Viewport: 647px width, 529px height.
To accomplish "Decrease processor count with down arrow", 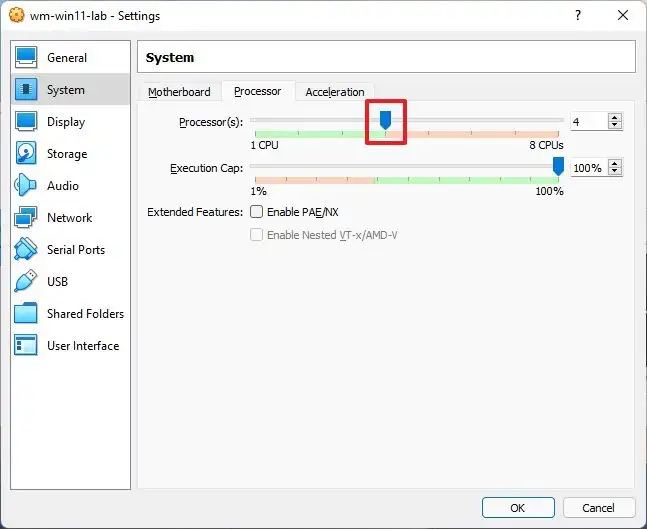I will click(x=615, y=125).
